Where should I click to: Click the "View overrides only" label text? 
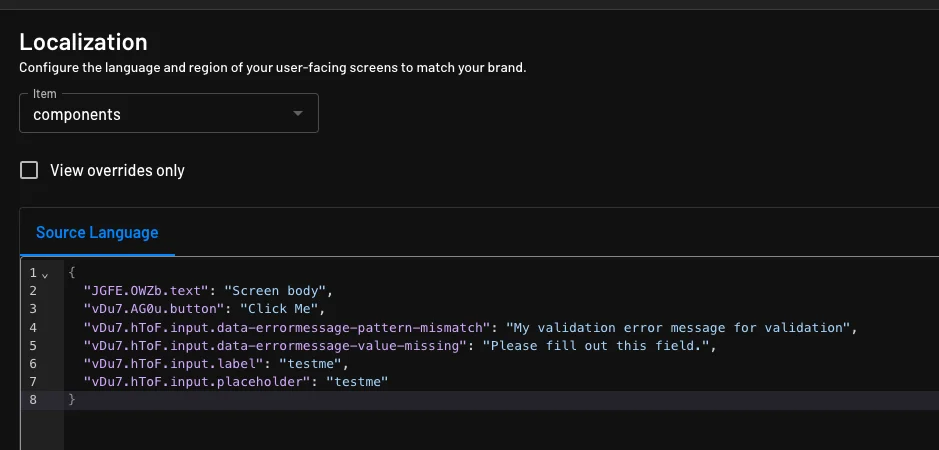[117, 170]
